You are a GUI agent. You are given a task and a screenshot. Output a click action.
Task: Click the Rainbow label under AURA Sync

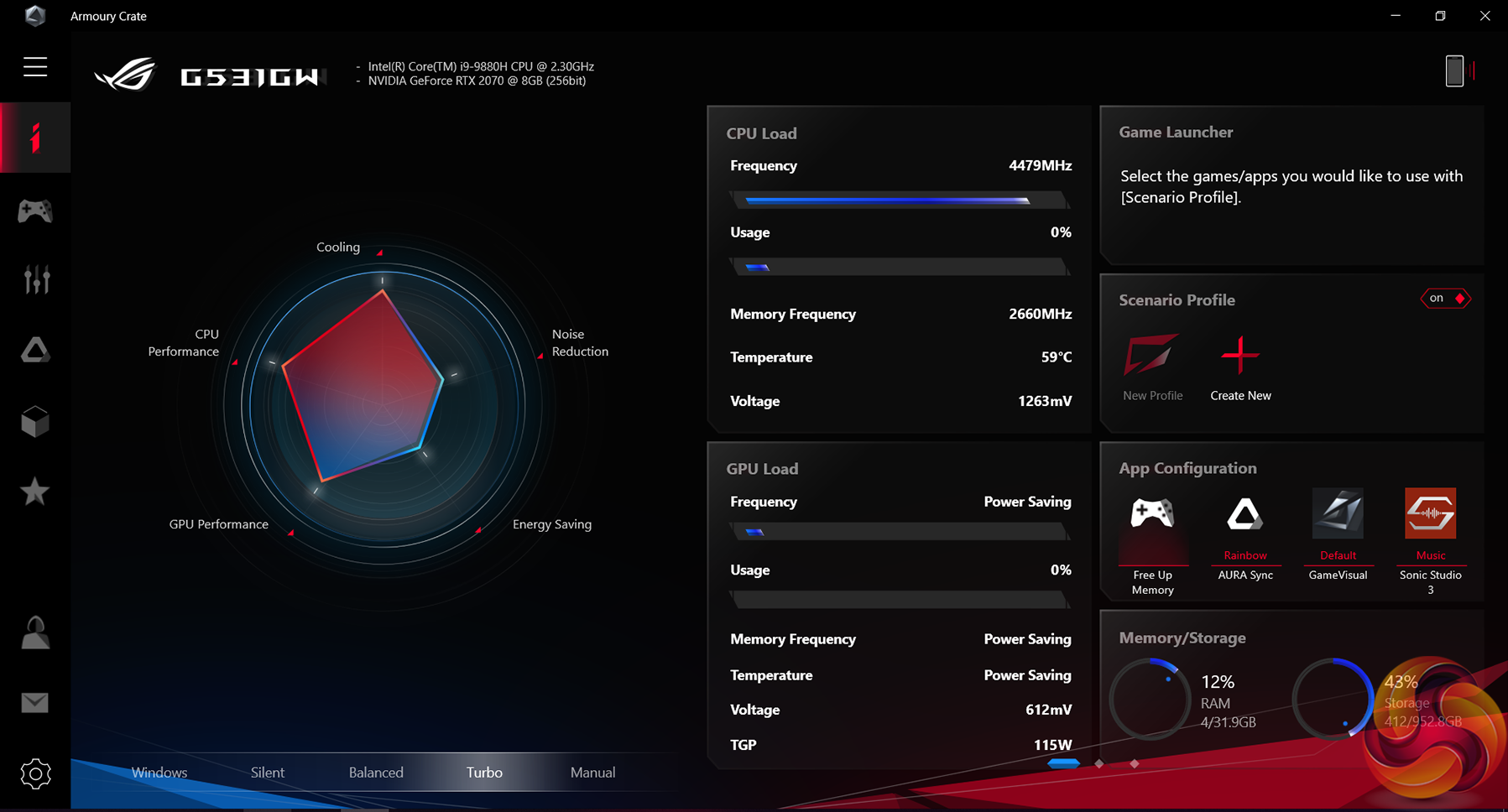tap(1245, 555)
